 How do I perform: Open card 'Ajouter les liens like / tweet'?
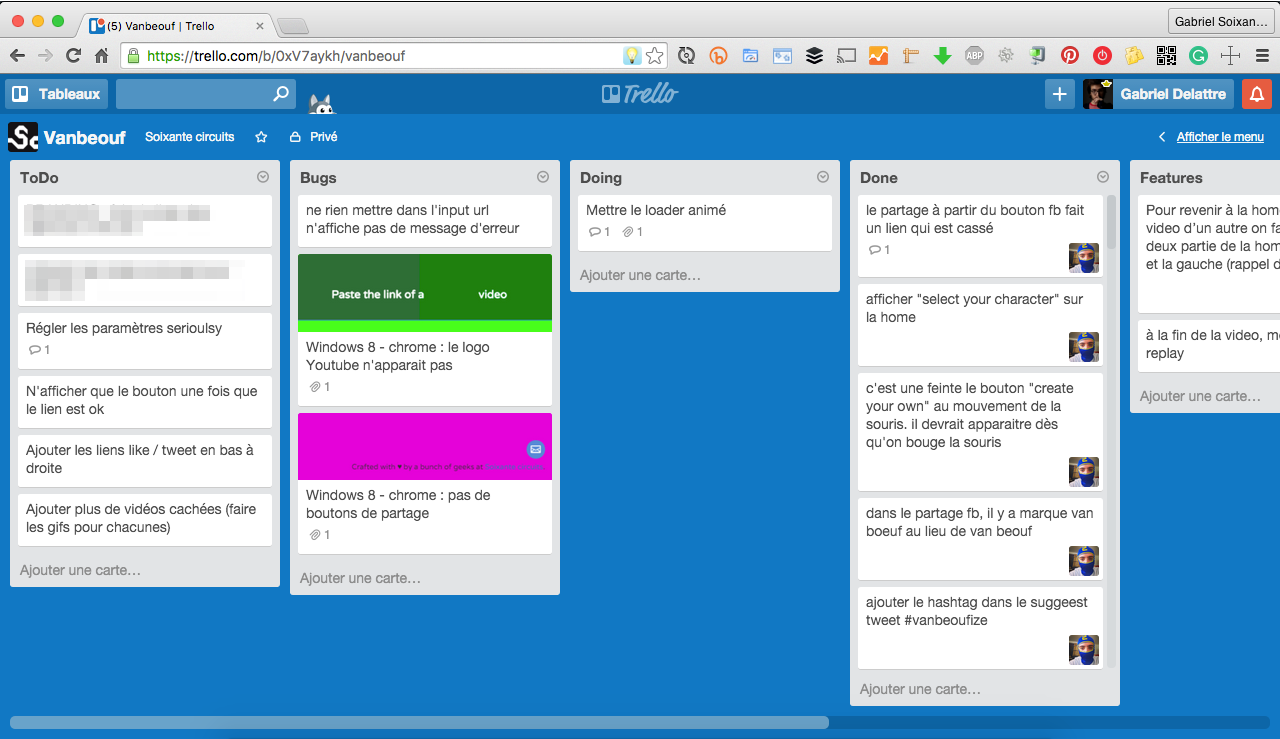145,460
